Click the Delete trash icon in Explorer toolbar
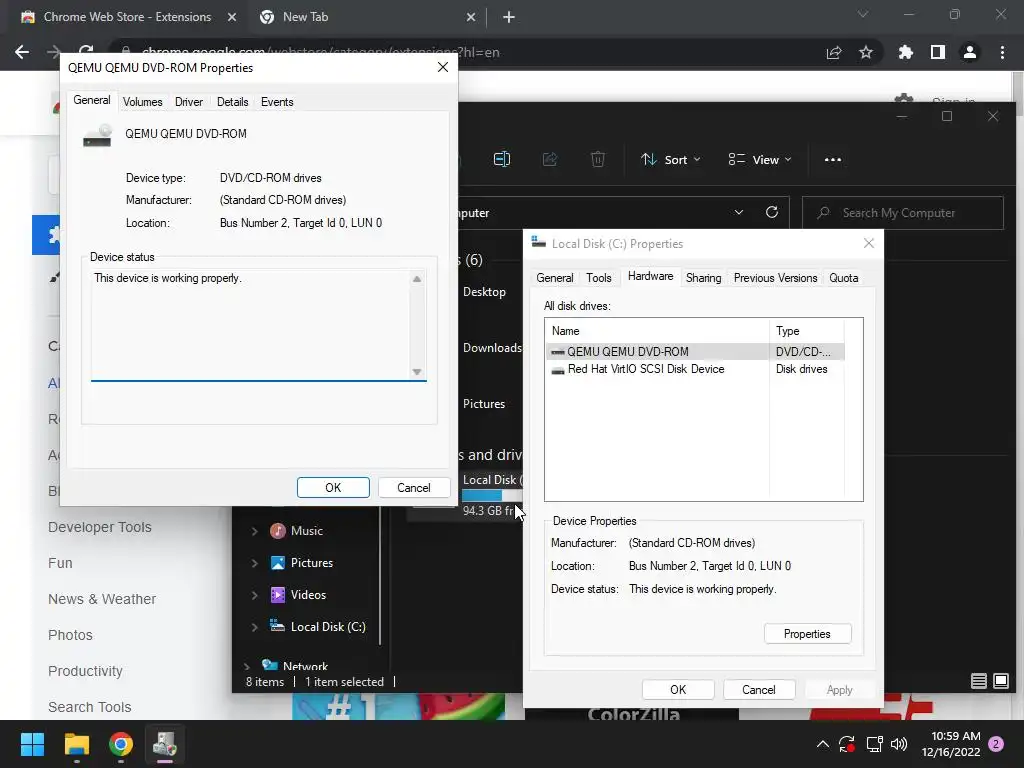The width and height of the screenshot is (1024, 768). pyautogui.click(x=598, y=159)
